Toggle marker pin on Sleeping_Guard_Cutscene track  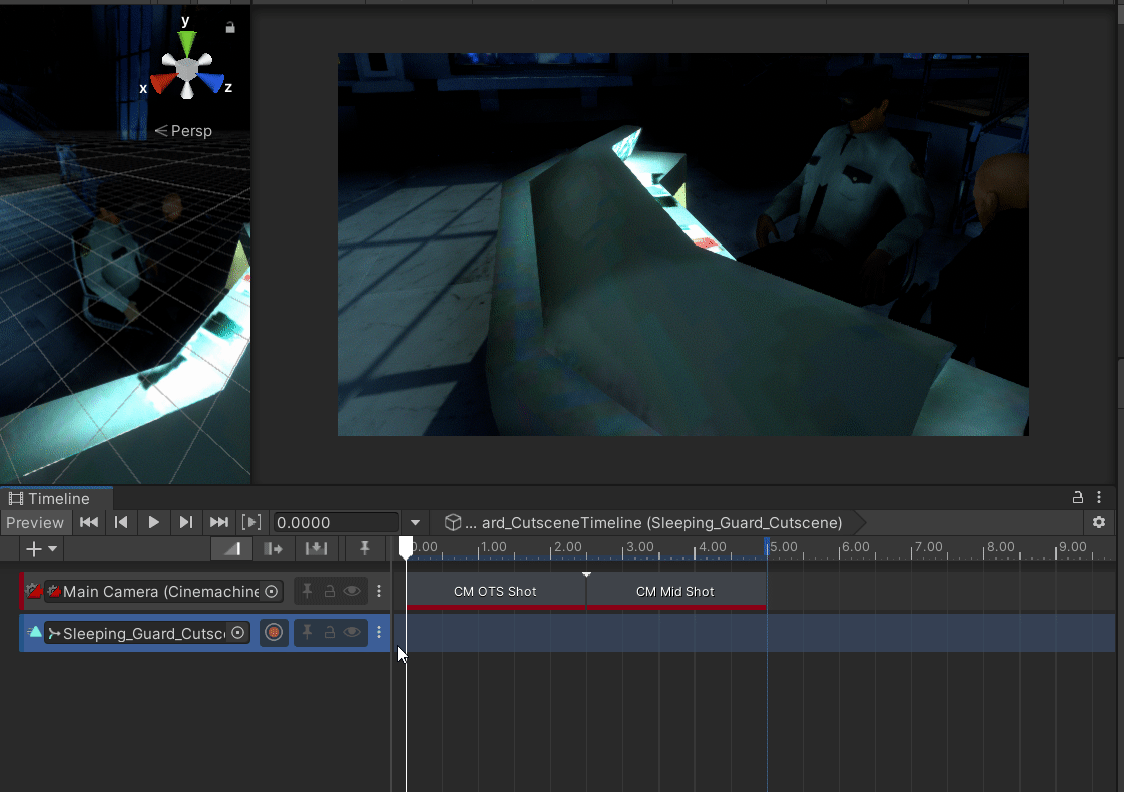tap(308, 633)
